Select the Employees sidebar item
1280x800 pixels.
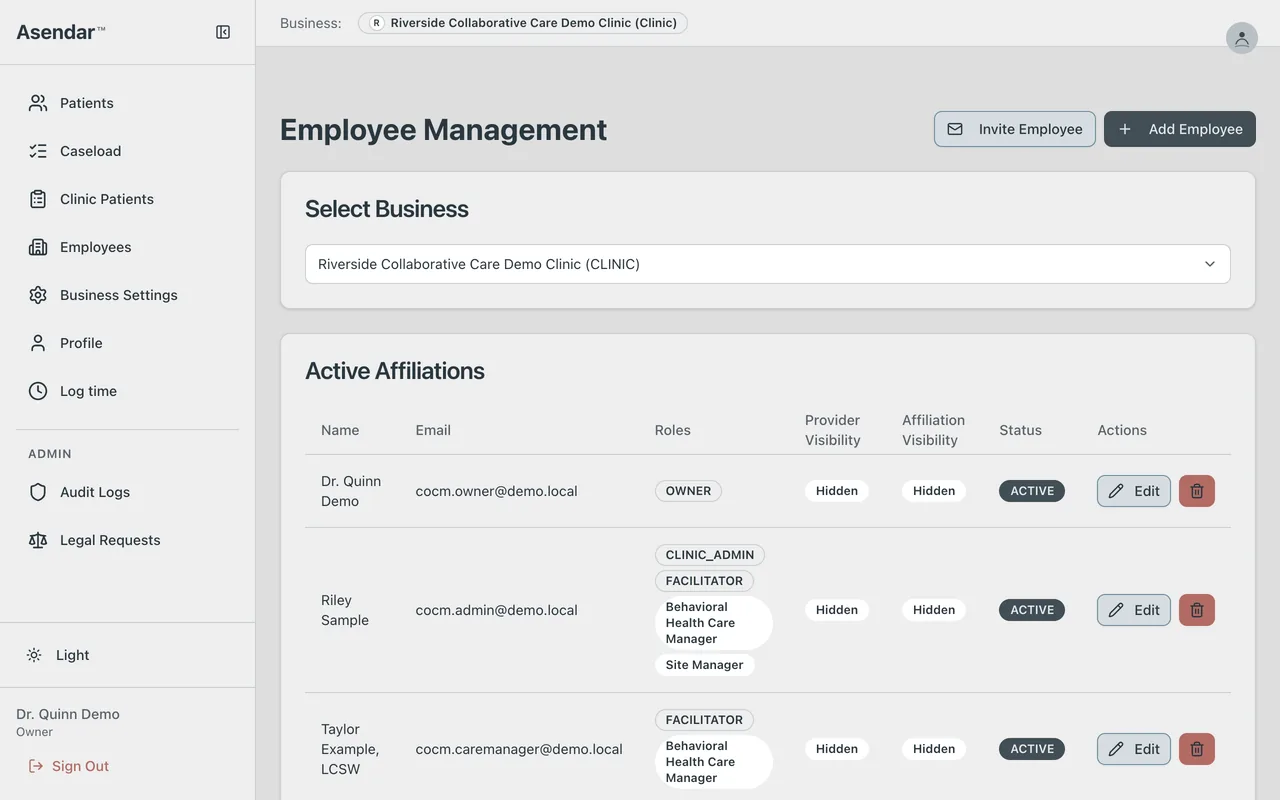pos(127,247)
